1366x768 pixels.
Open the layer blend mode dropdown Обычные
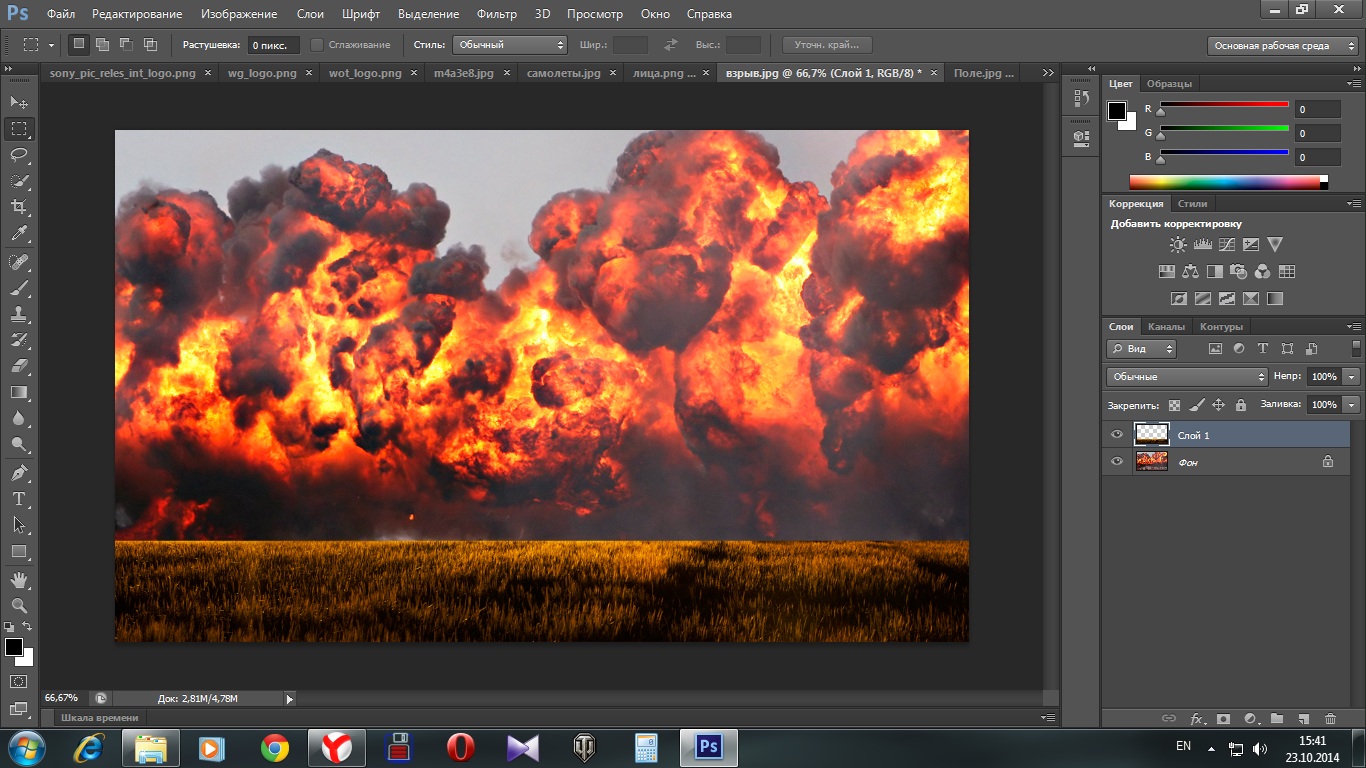point(1187,377)
